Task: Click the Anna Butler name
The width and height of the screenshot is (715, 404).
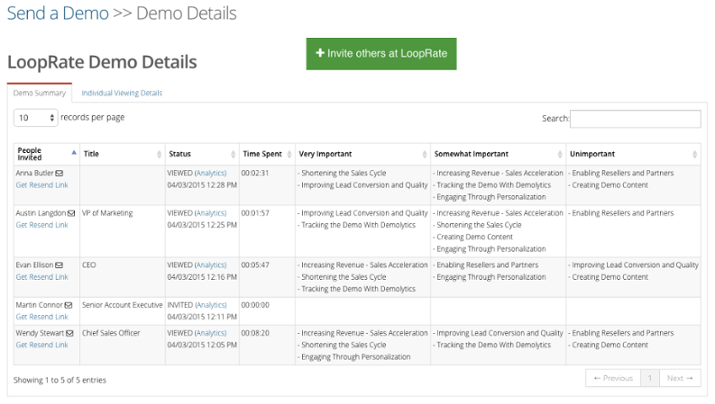Action: click(35, 173)
